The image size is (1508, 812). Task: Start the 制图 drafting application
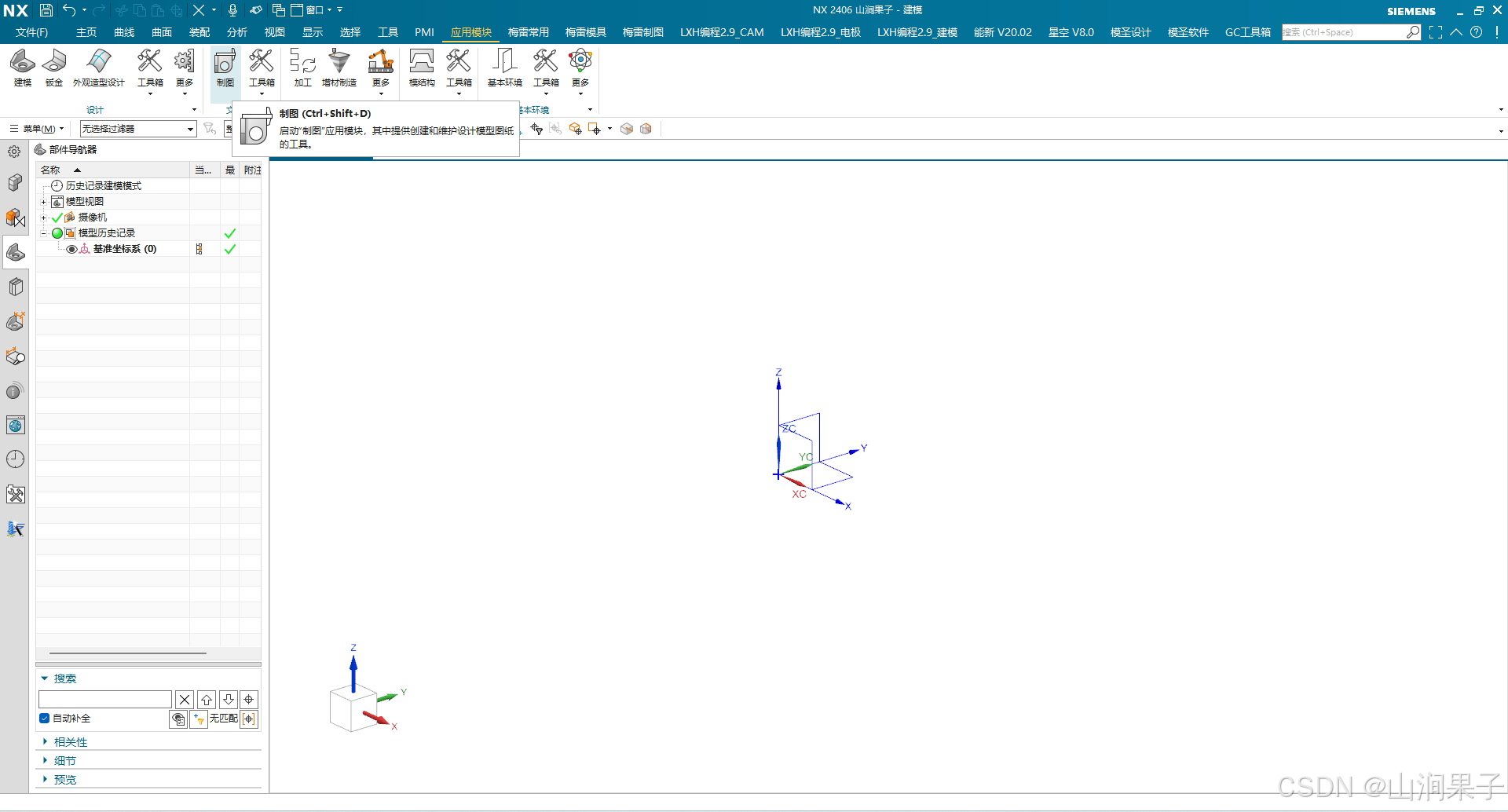(225, 68)
